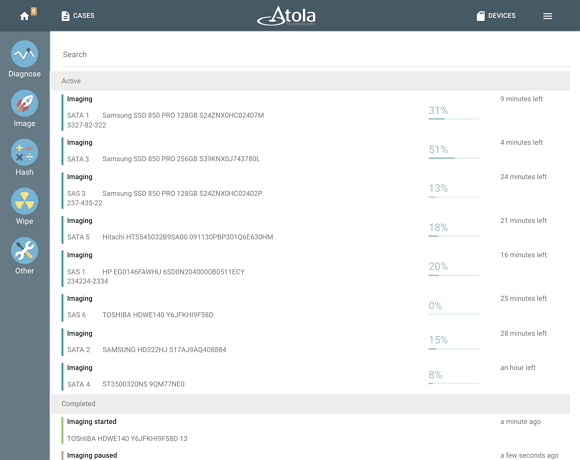
Task: Click case number 5327-82-322
Action: 87,125
